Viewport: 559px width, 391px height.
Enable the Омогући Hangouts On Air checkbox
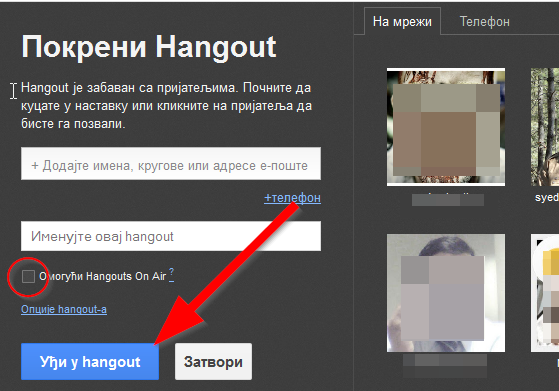coord(28,276)
